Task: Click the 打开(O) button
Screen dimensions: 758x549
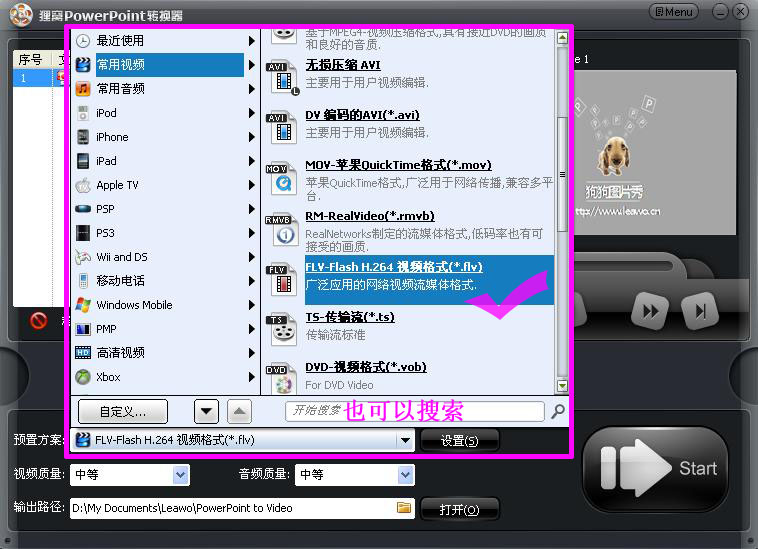Action: (460, 509)
